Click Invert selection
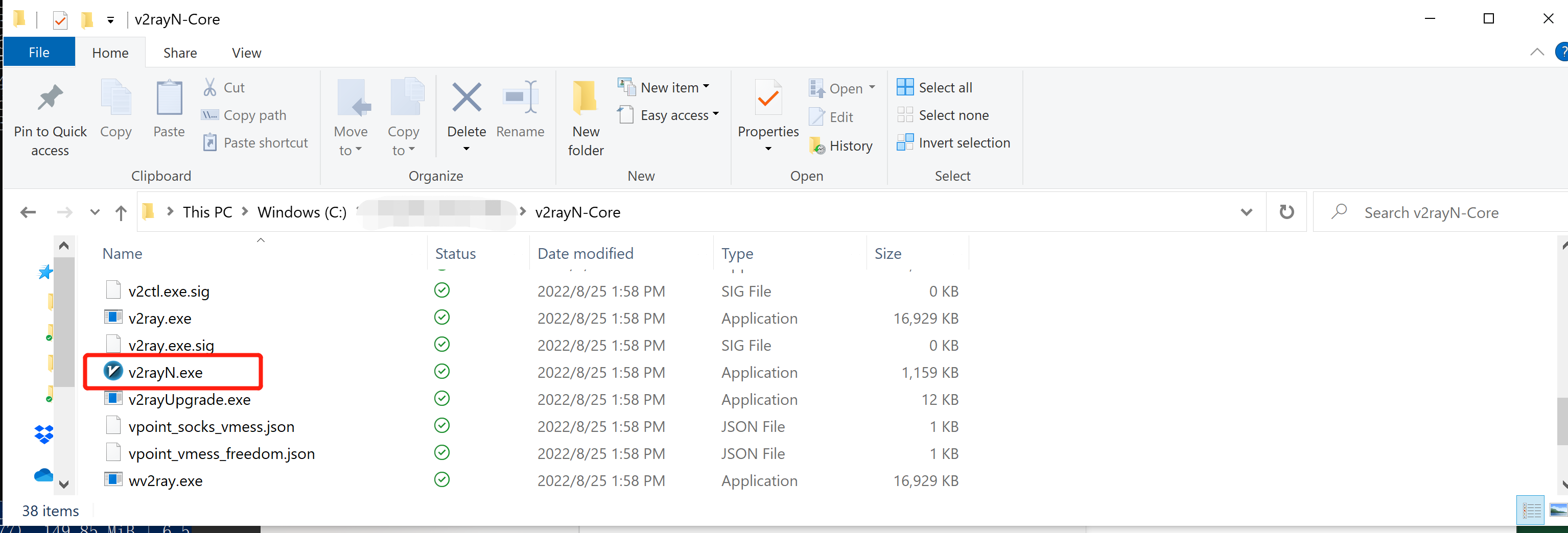 [x=953, y=142]
